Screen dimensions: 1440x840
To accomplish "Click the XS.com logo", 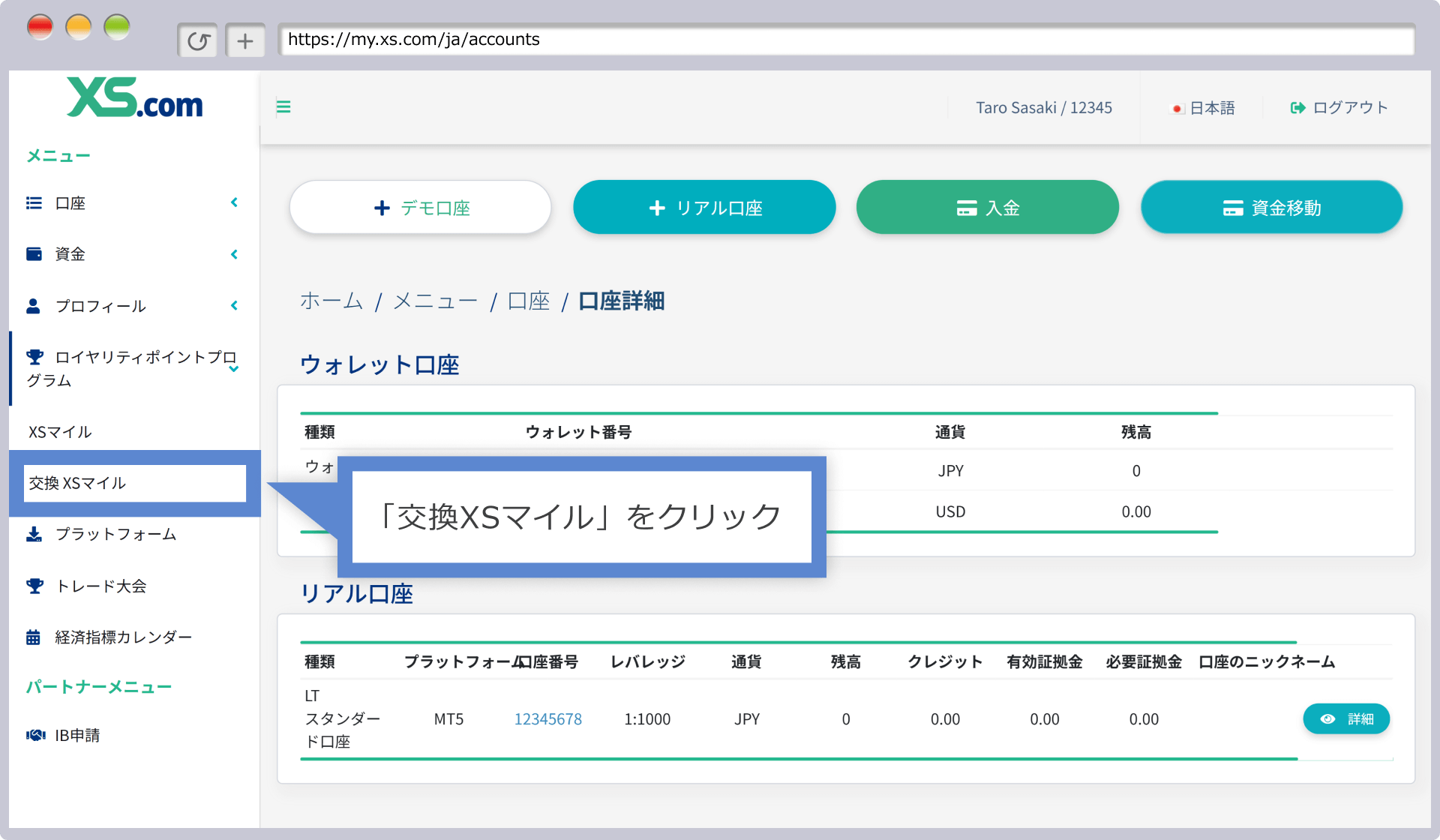I will (135, 98).
